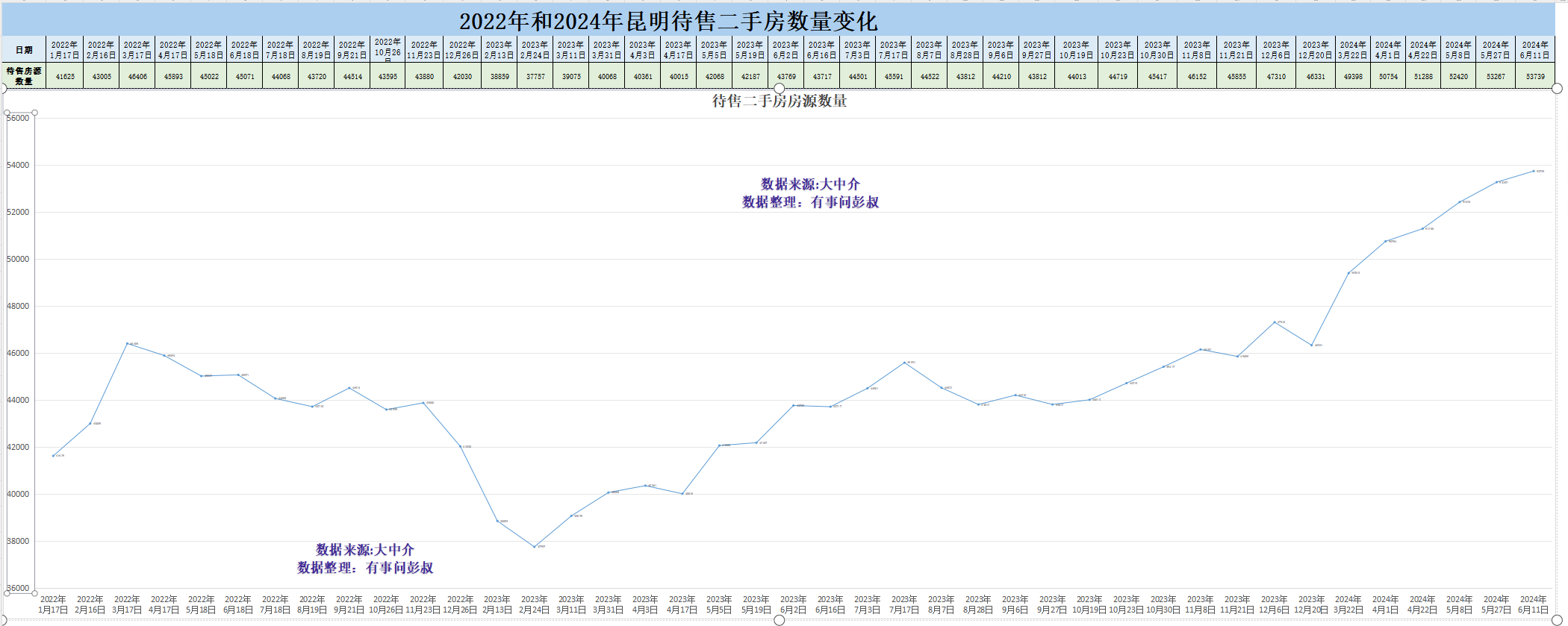Select table cell with value 45071
This screenshot has height=626, width=1568.
(245, 76)
